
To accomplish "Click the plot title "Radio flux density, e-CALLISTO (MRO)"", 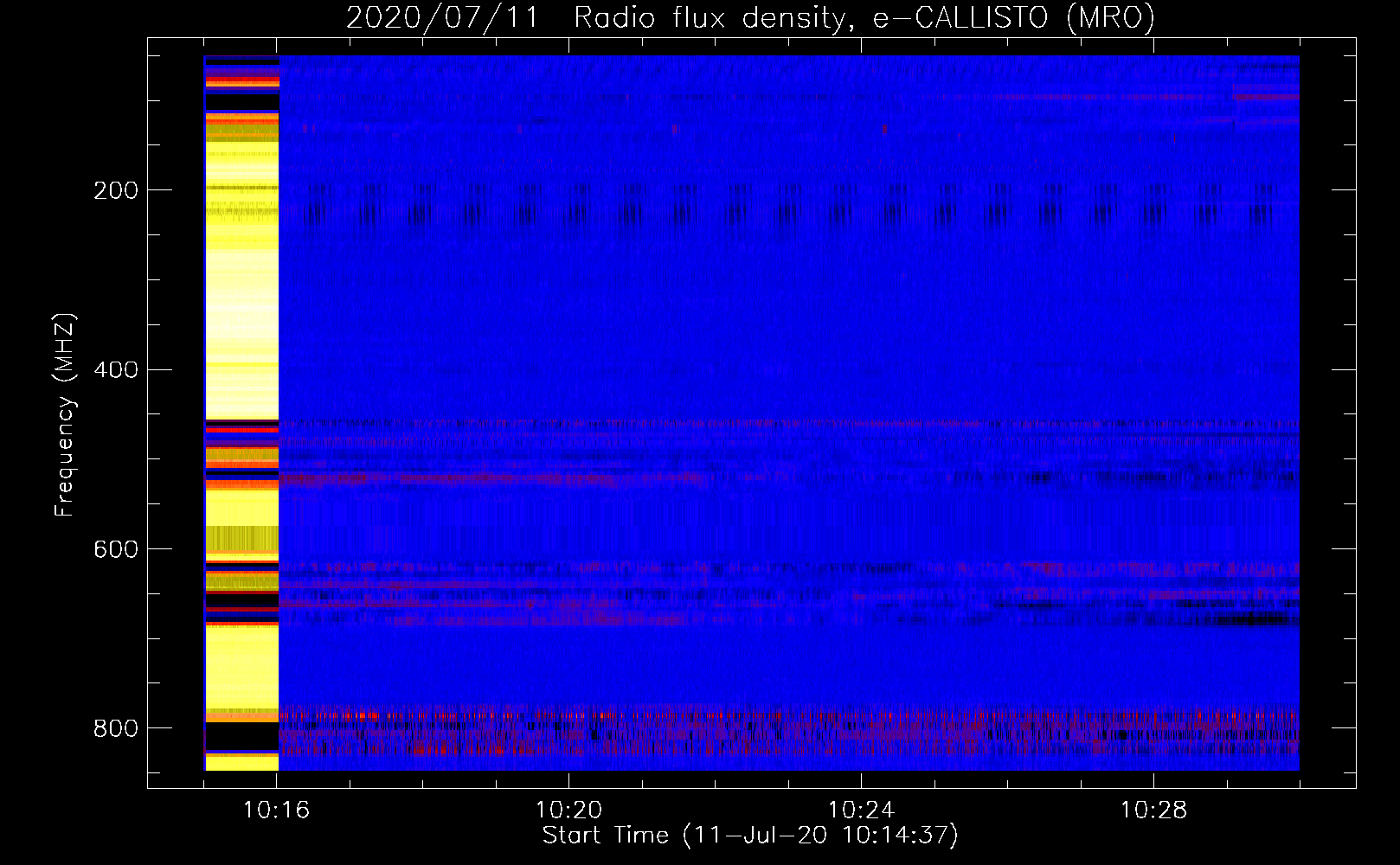I will coord(864,17).
